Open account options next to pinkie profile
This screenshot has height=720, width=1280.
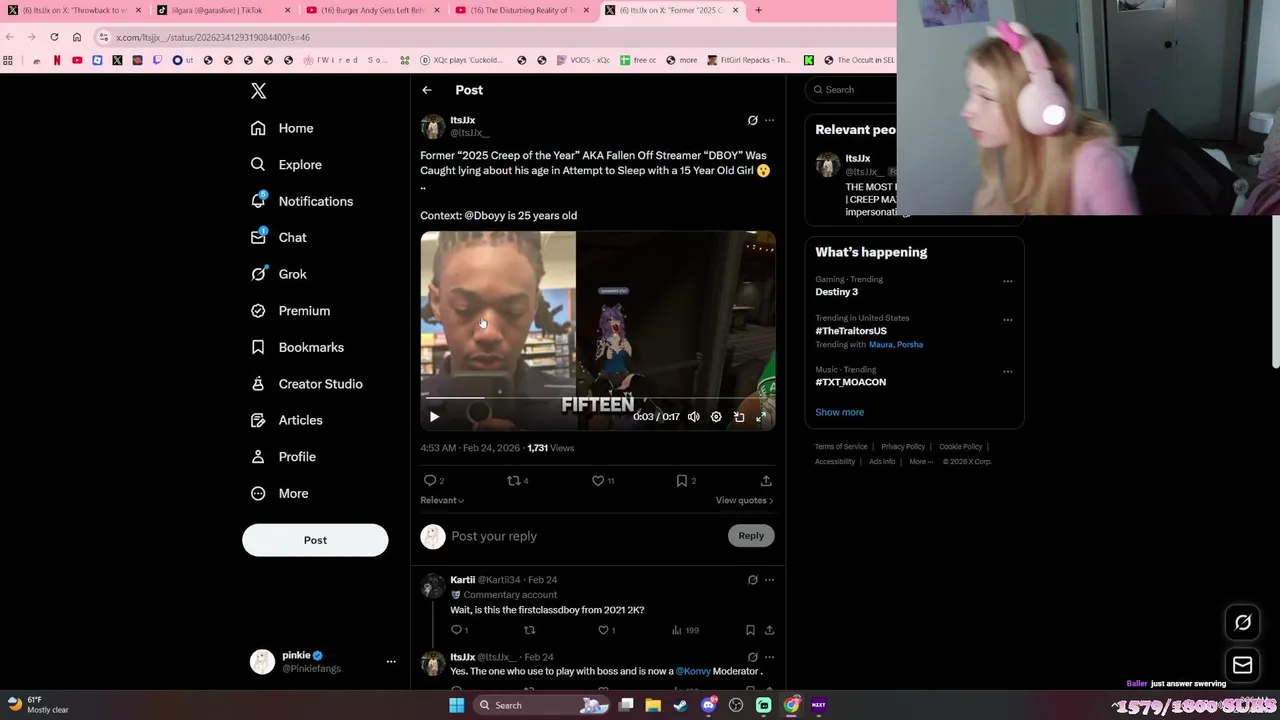pyautogui.click(x=391, y=662)
